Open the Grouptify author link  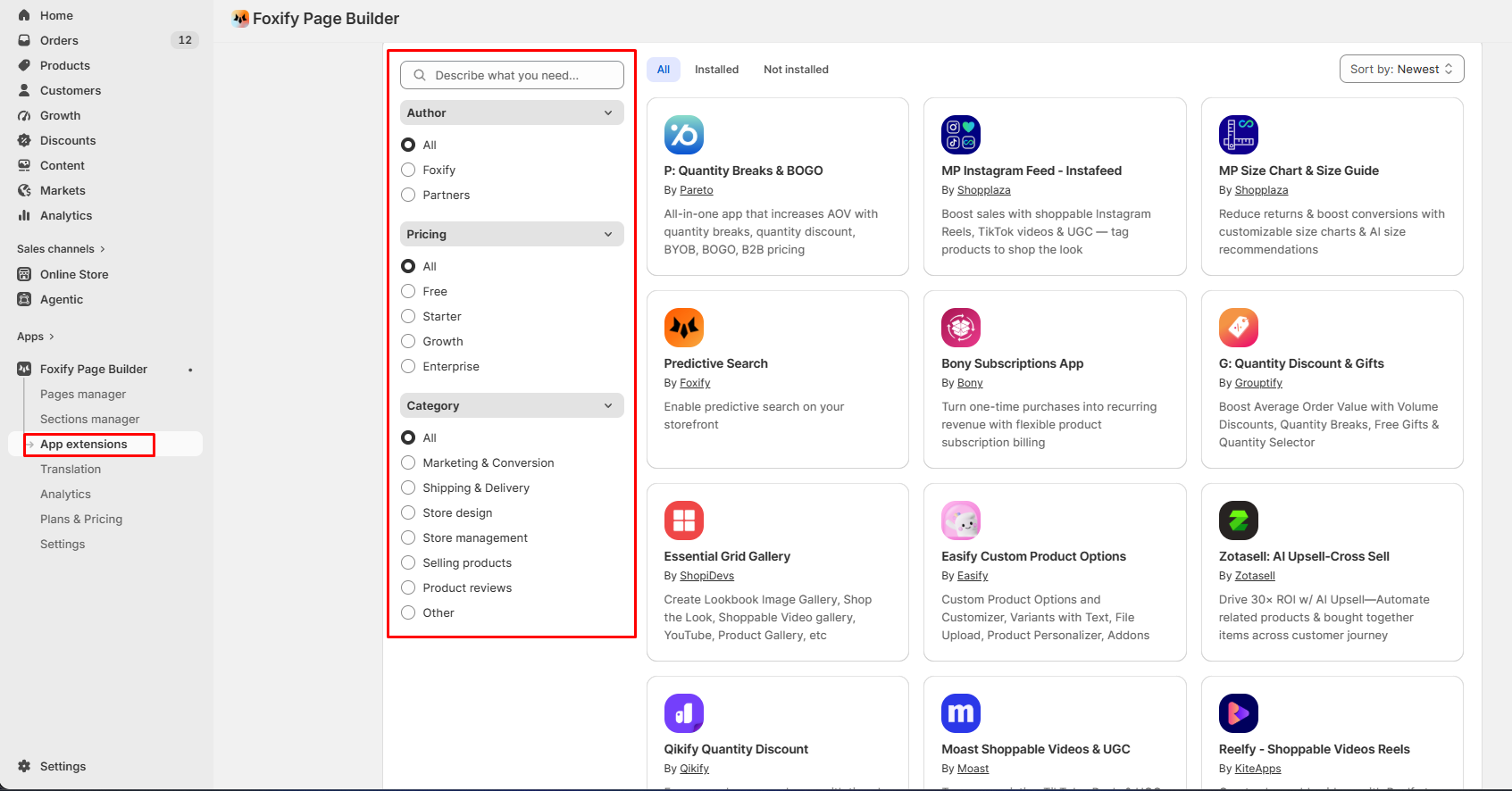[1258, 383]
